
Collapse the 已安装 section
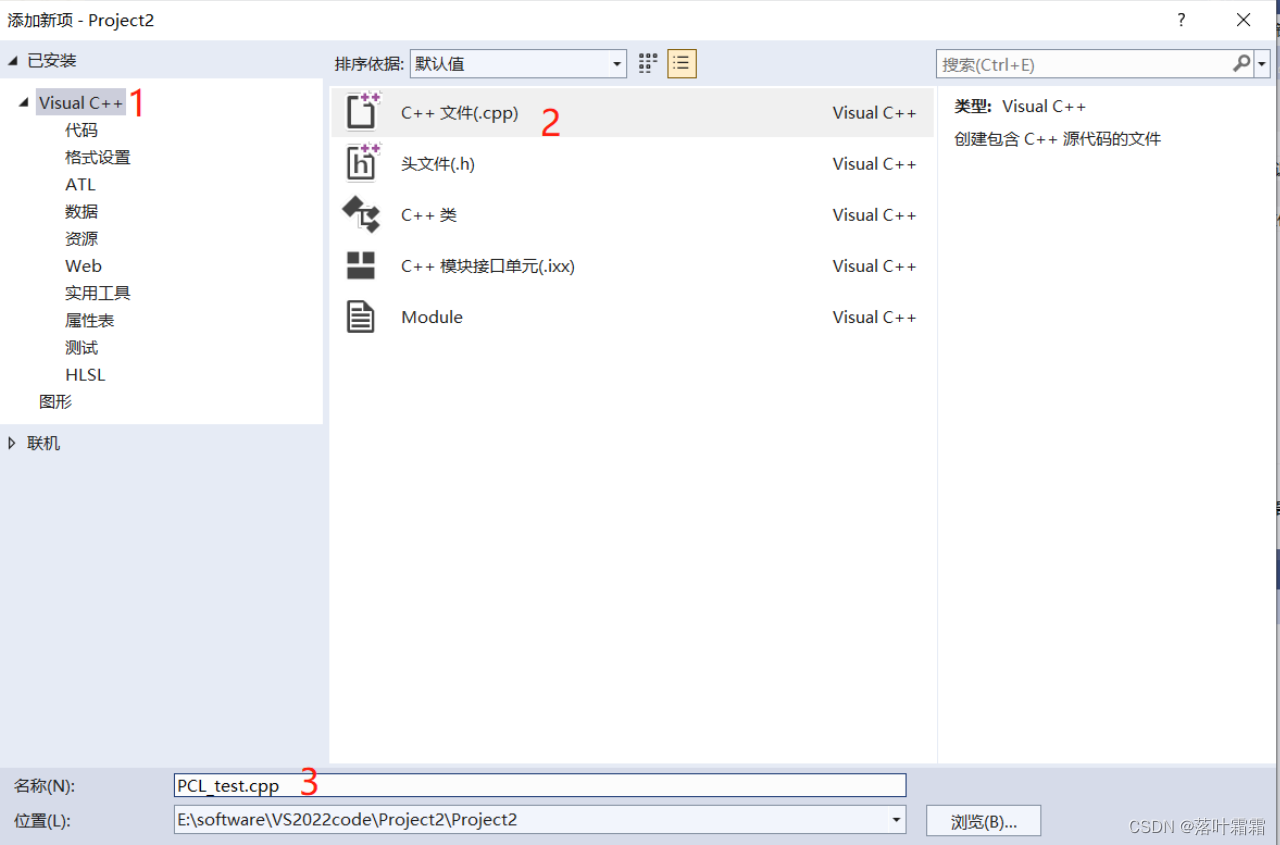13,61
